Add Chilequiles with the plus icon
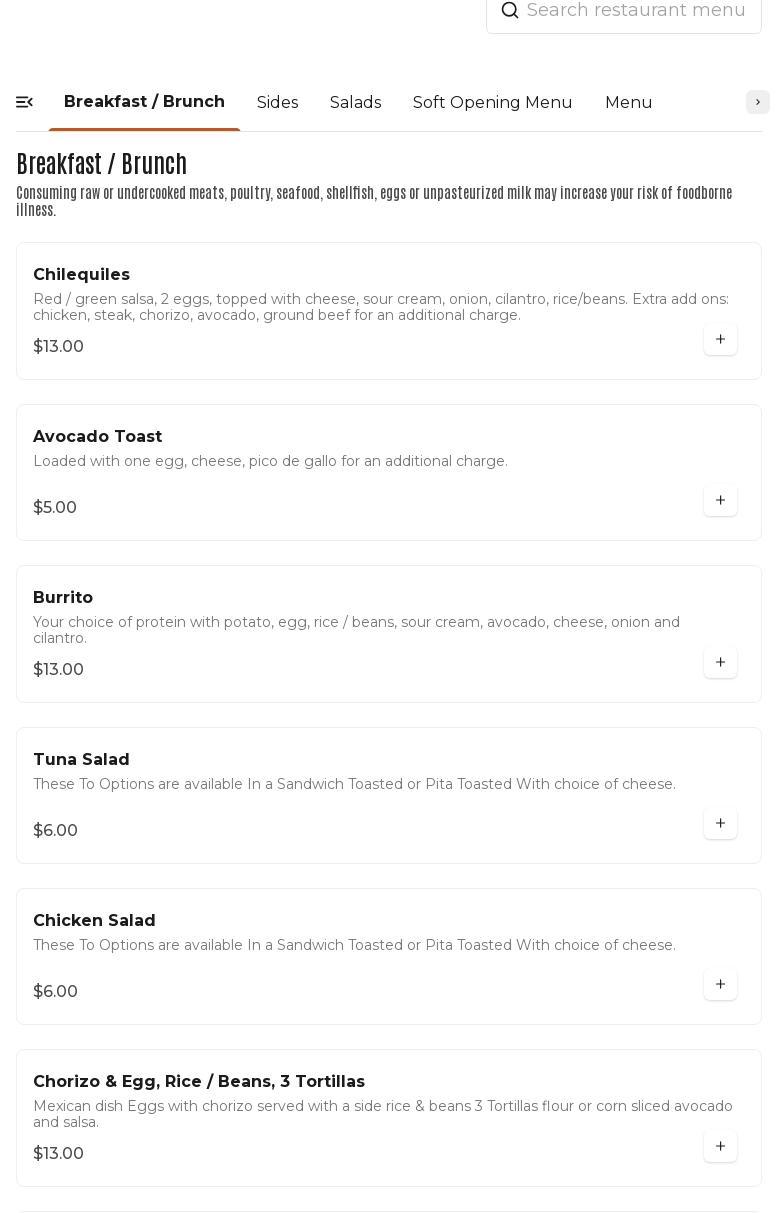 click(x=720, y=339)
